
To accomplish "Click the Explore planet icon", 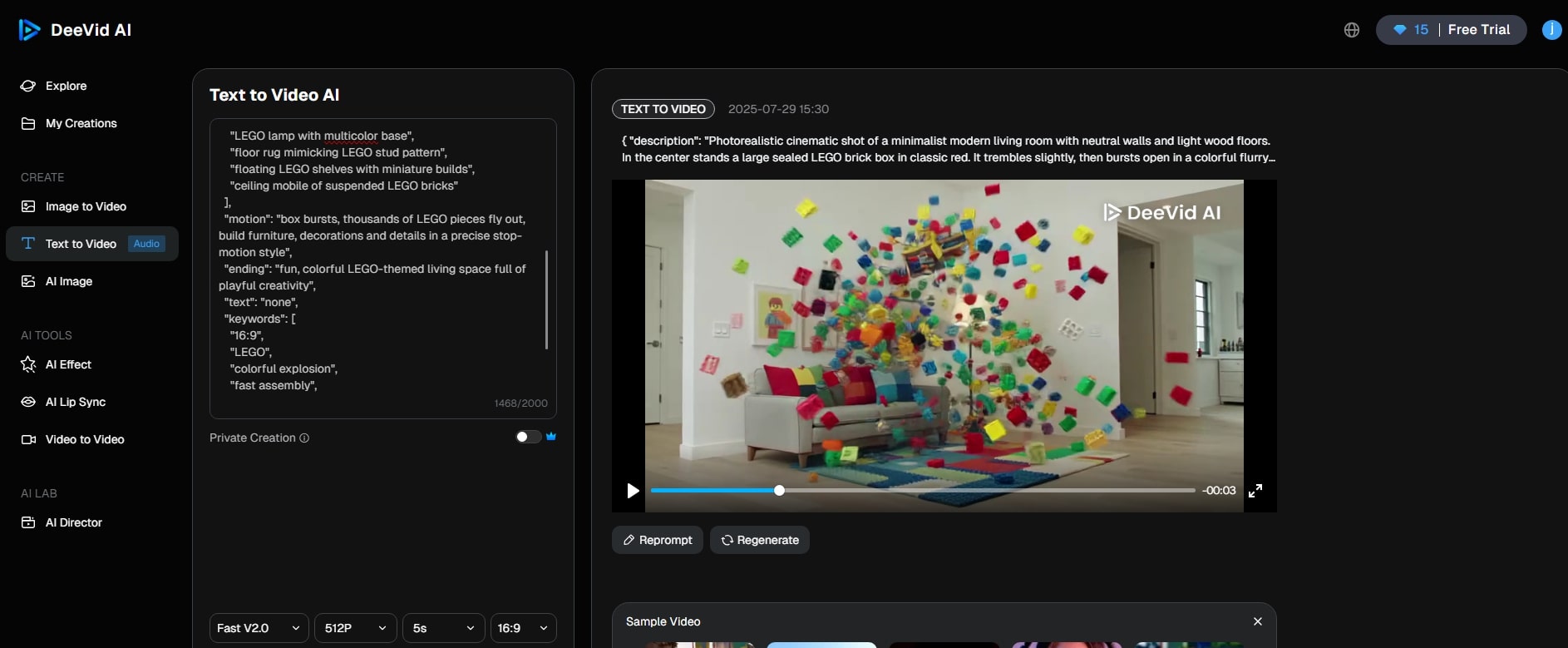I will tap(28, 86).
